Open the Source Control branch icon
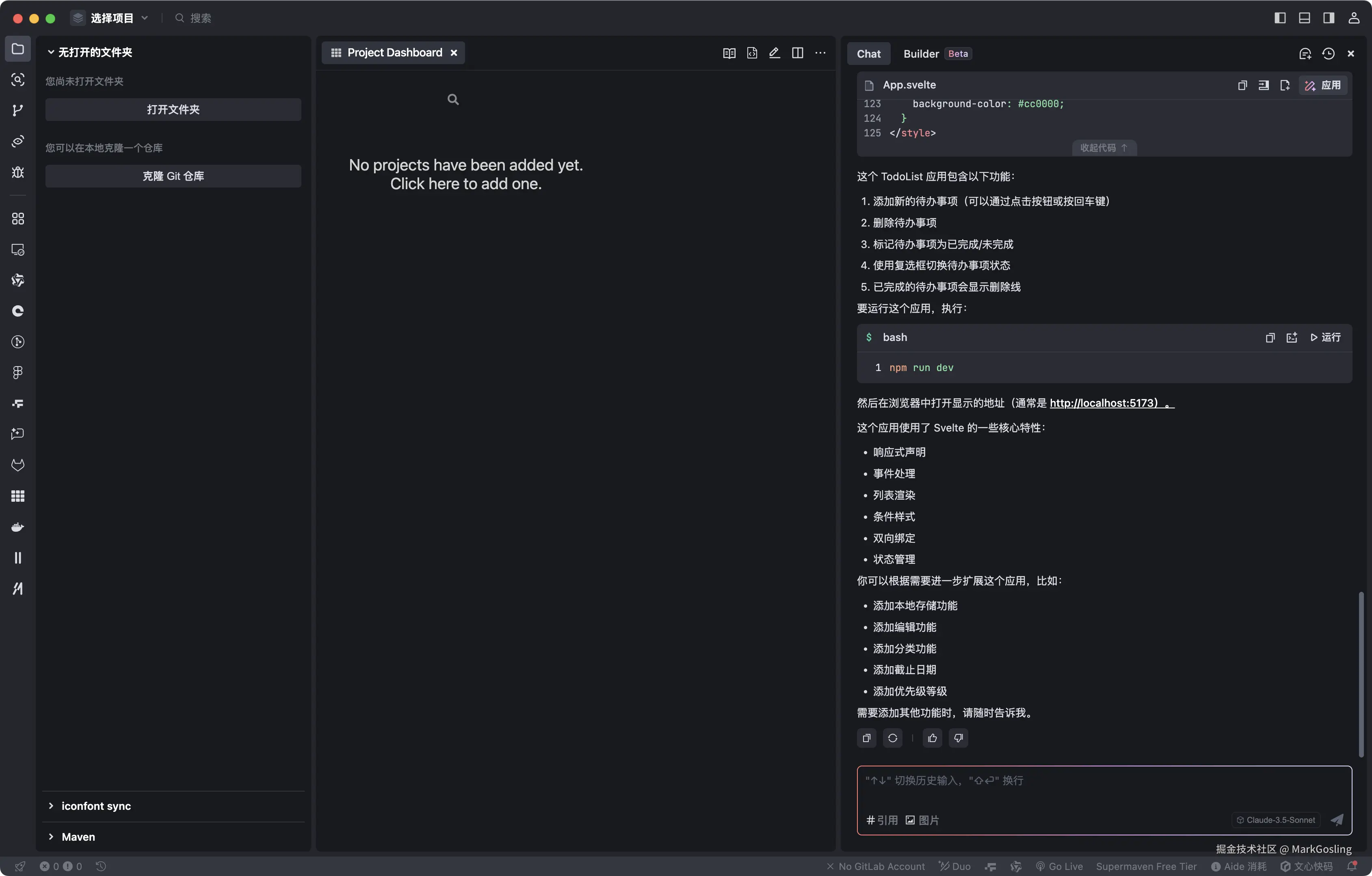 (x=17, y=110)
